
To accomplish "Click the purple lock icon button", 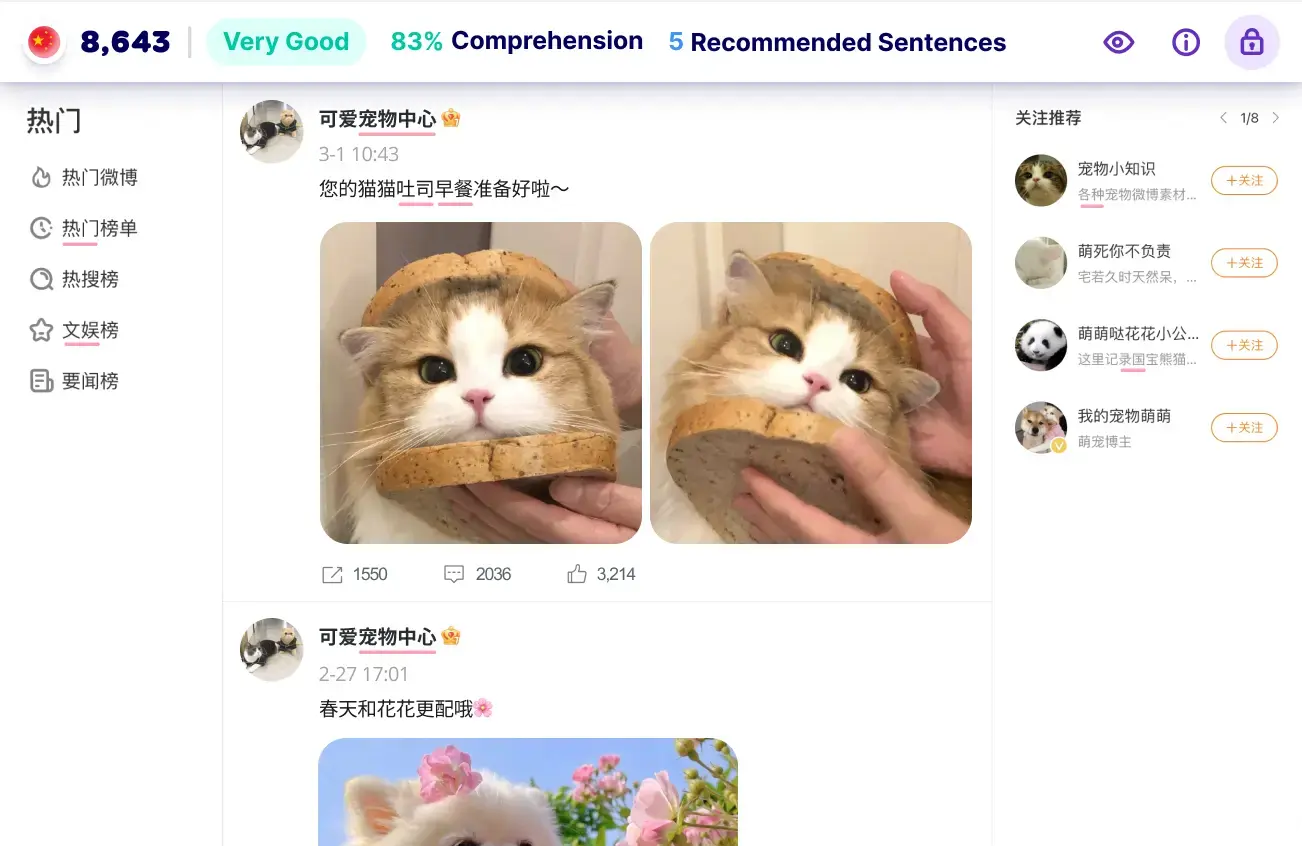I will pyautogui.click(x=1252, y=42).
